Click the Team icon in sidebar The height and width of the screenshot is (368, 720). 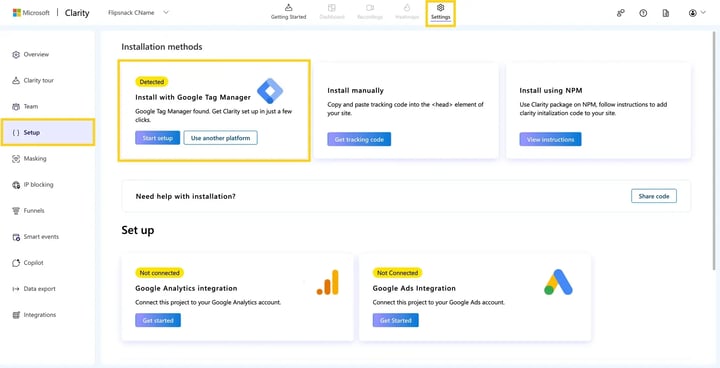pyautogui.click(x=16, y=107)
